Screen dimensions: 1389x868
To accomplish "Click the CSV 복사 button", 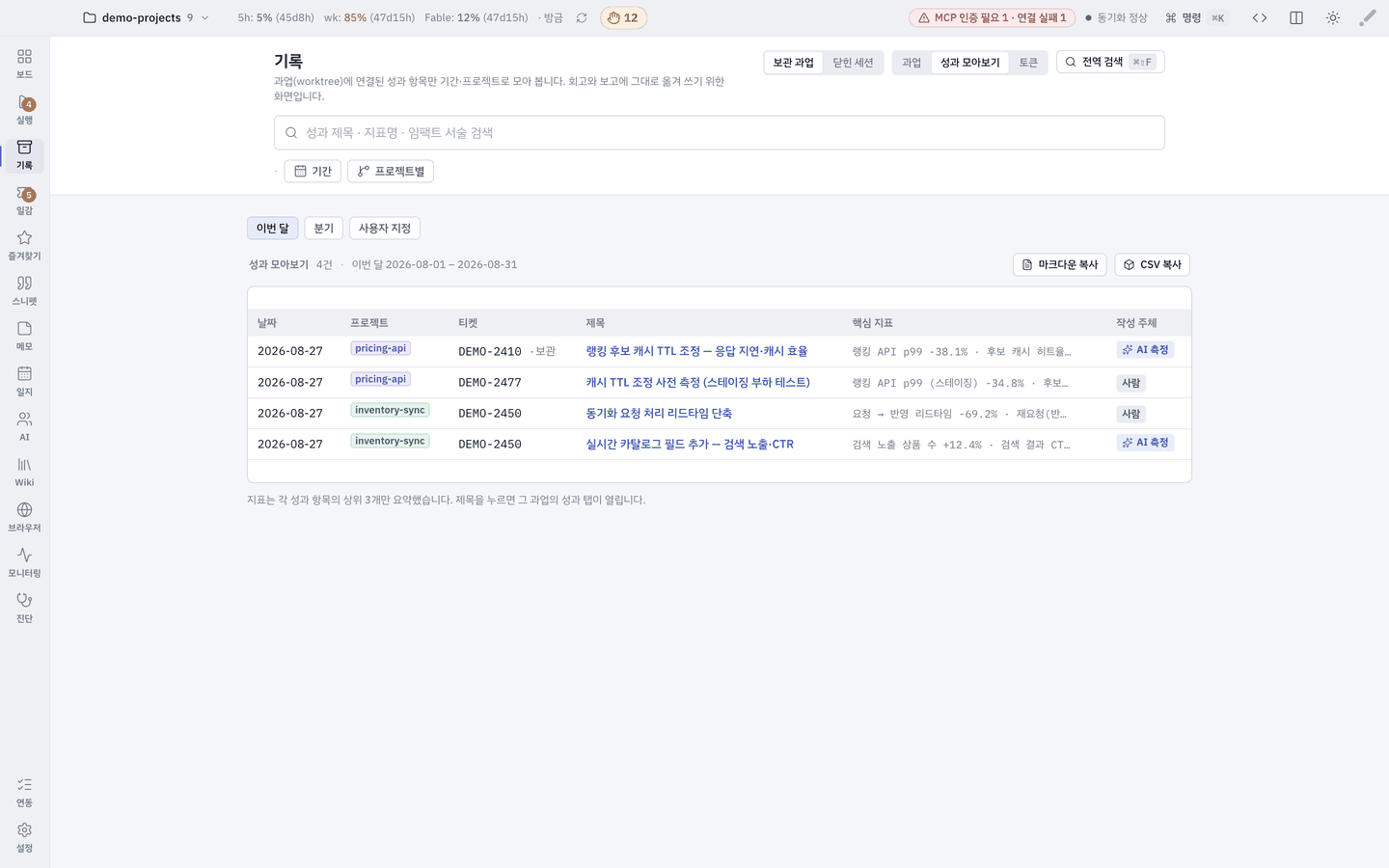I will point(1153,264).
